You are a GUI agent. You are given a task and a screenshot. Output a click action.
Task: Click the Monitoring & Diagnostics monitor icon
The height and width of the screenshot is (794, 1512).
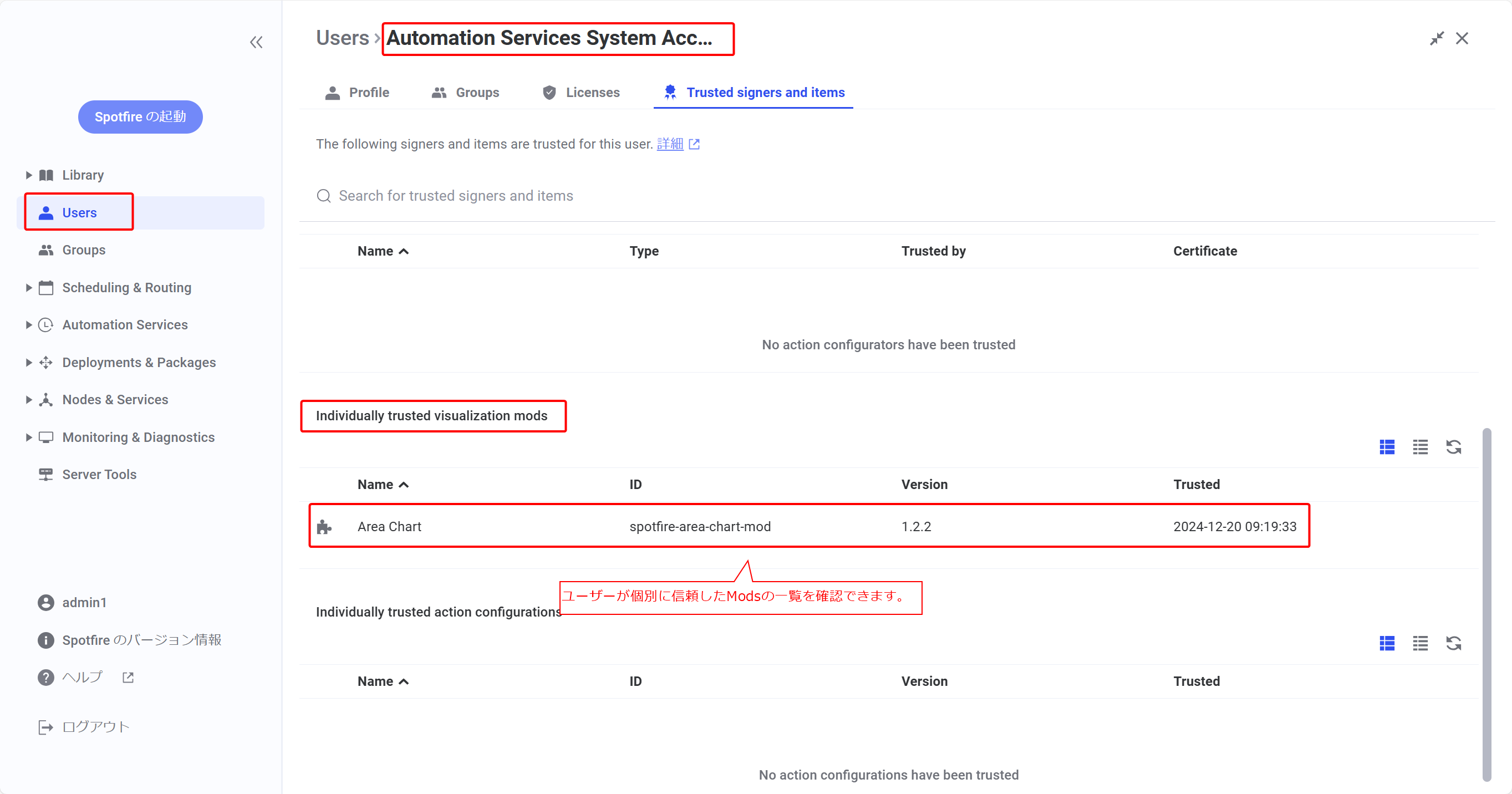coord(46,437)
